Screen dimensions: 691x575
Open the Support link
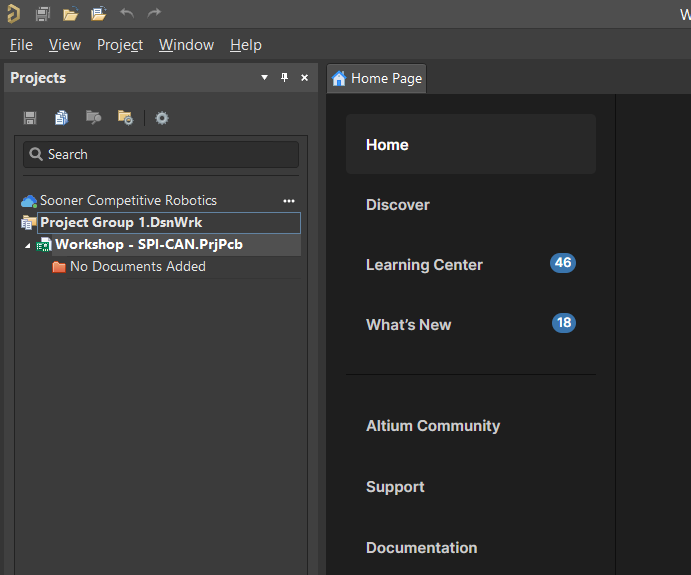click(395, 487)
